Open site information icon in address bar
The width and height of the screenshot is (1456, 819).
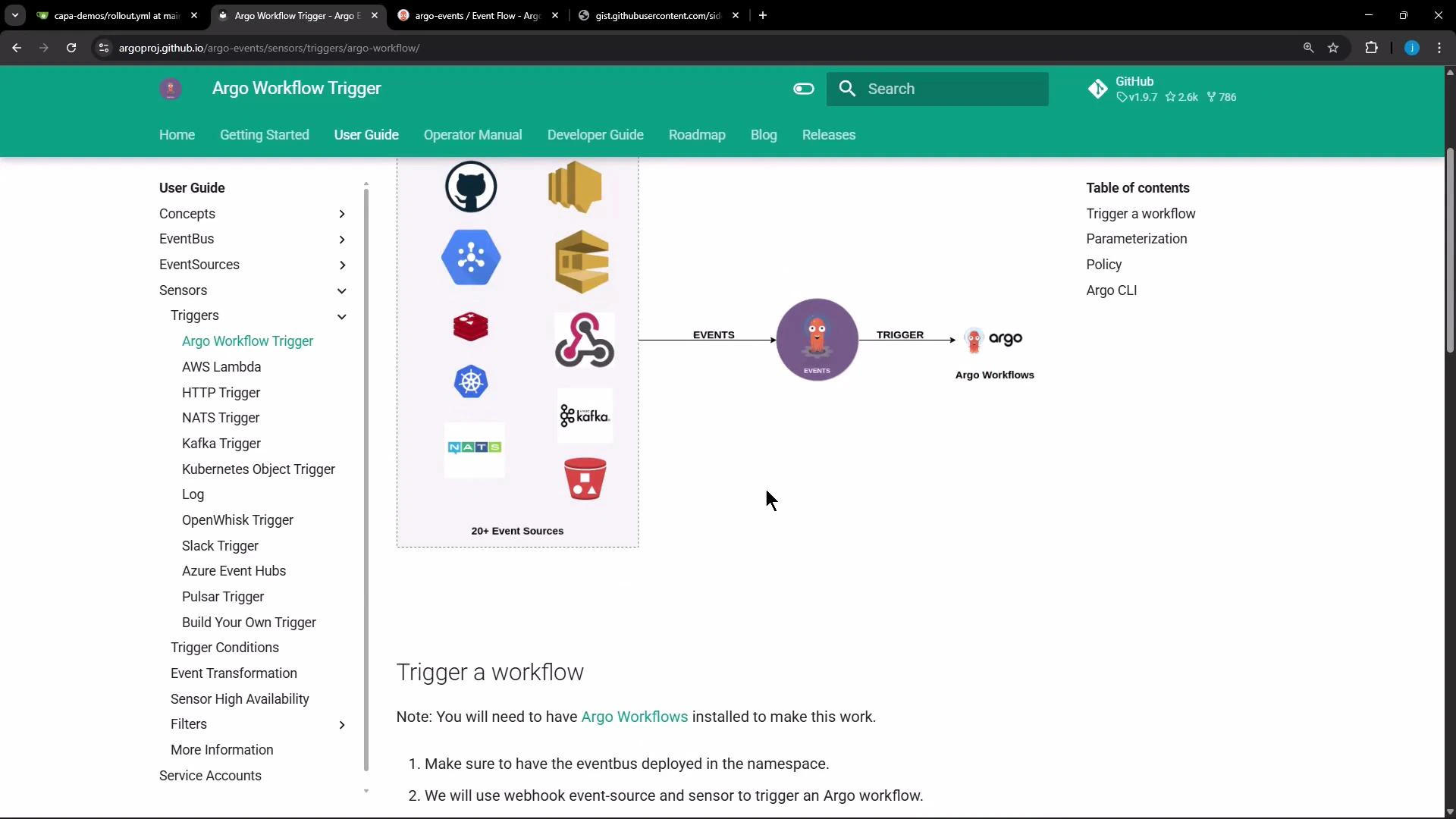coord(104,48)
